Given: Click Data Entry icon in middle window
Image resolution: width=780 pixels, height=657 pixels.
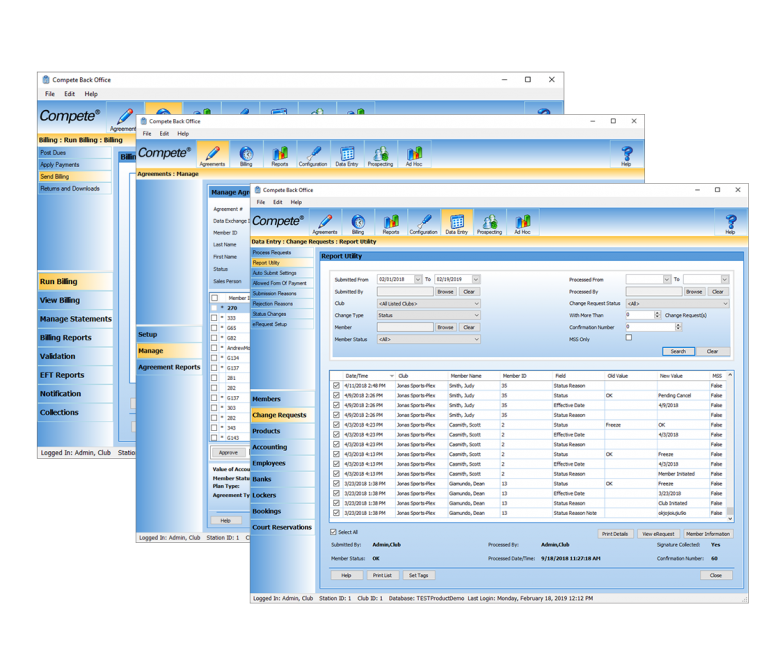Looking at the screenshot, I should (x=347, y=155).
